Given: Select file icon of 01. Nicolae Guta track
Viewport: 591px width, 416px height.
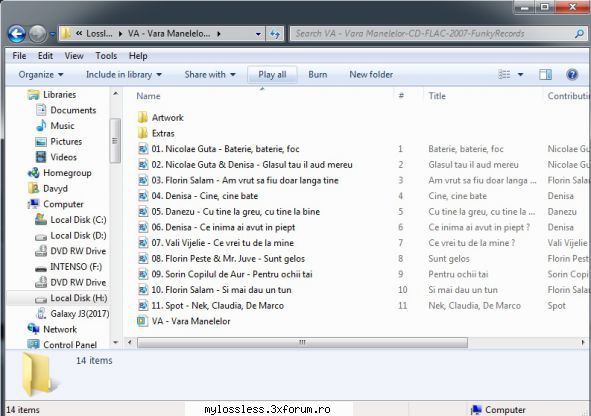Looking at the screenshot, I should click(x=142, y=149).
